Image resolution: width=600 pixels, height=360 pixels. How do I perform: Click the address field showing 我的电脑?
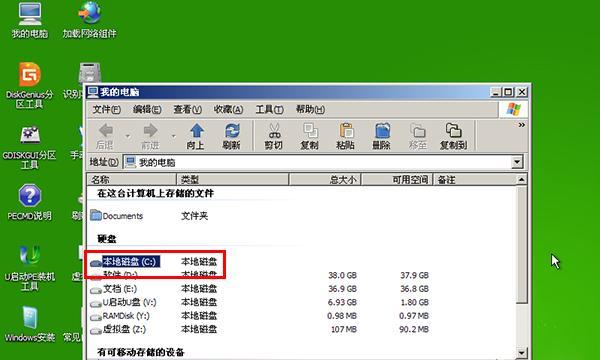click(318, 162)
